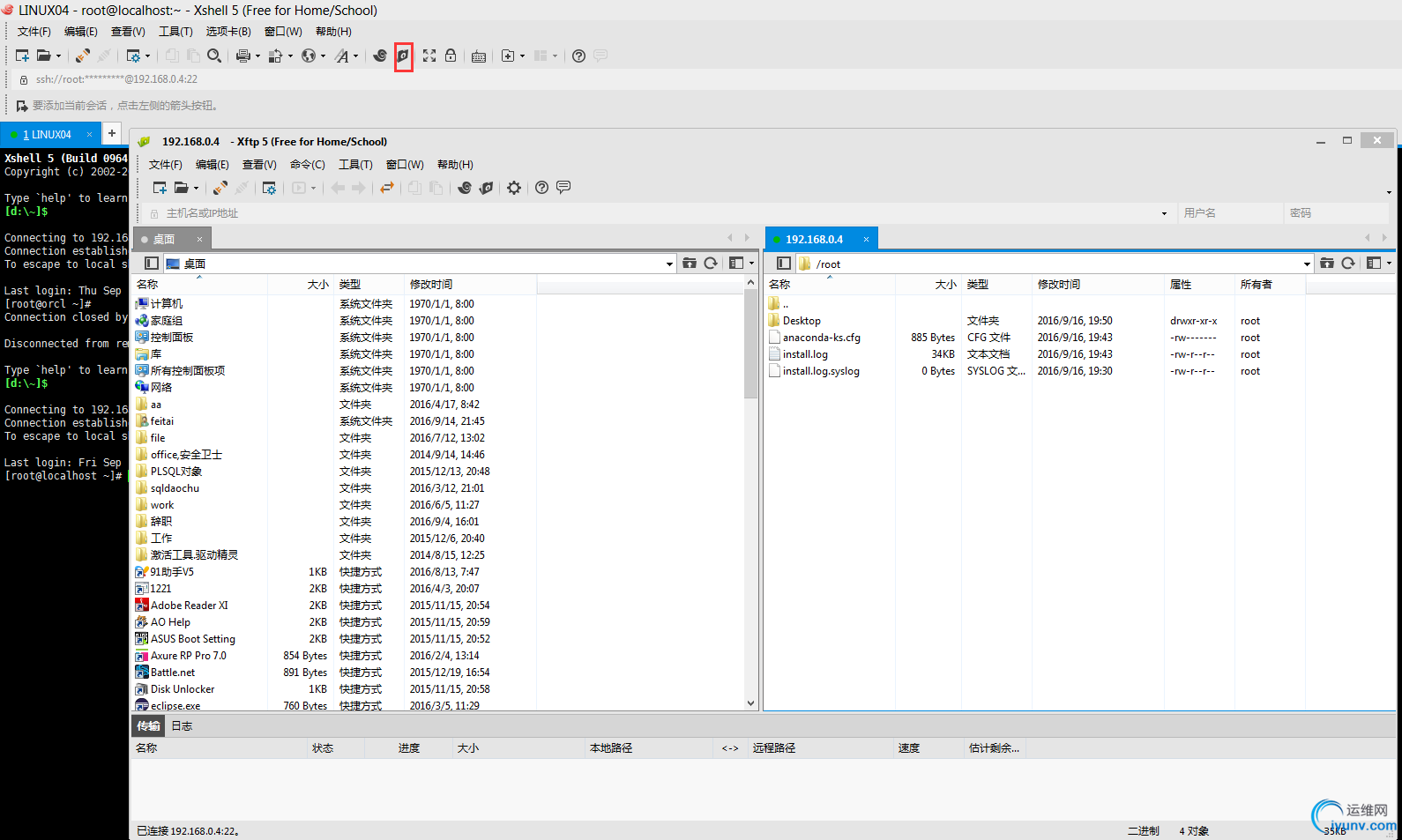Screen dimensions: 1402x840
Task: Open the host address history dropdown
Action: (1164, 213)
